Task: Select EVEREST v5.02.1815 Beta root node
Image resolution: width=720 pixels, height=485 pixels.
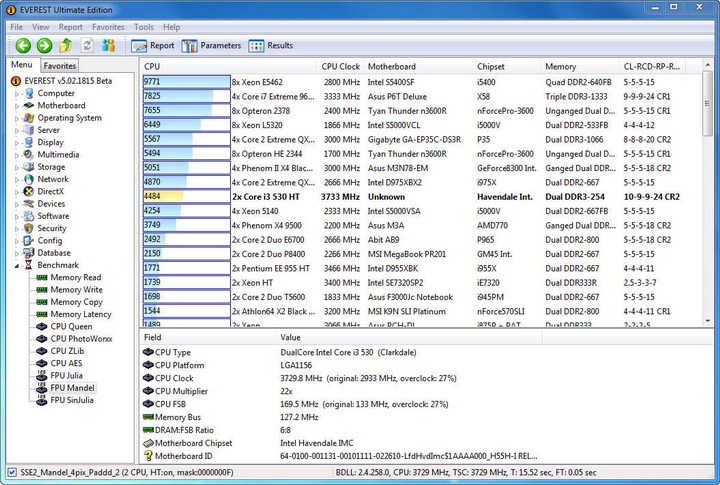Action: (x=68, y=81)
